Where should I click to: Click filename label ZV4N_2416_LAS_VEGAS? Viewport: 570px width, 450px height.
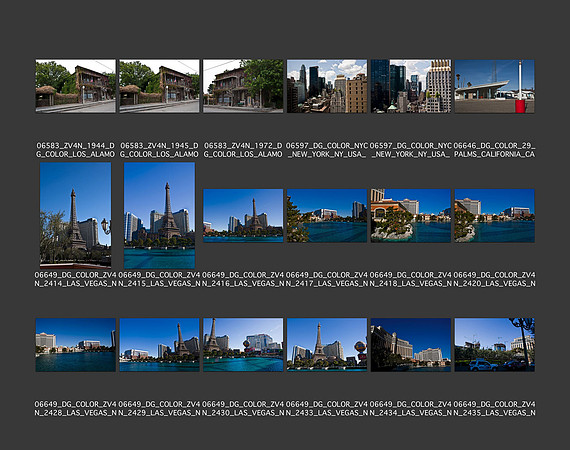(x=243, y=279)
